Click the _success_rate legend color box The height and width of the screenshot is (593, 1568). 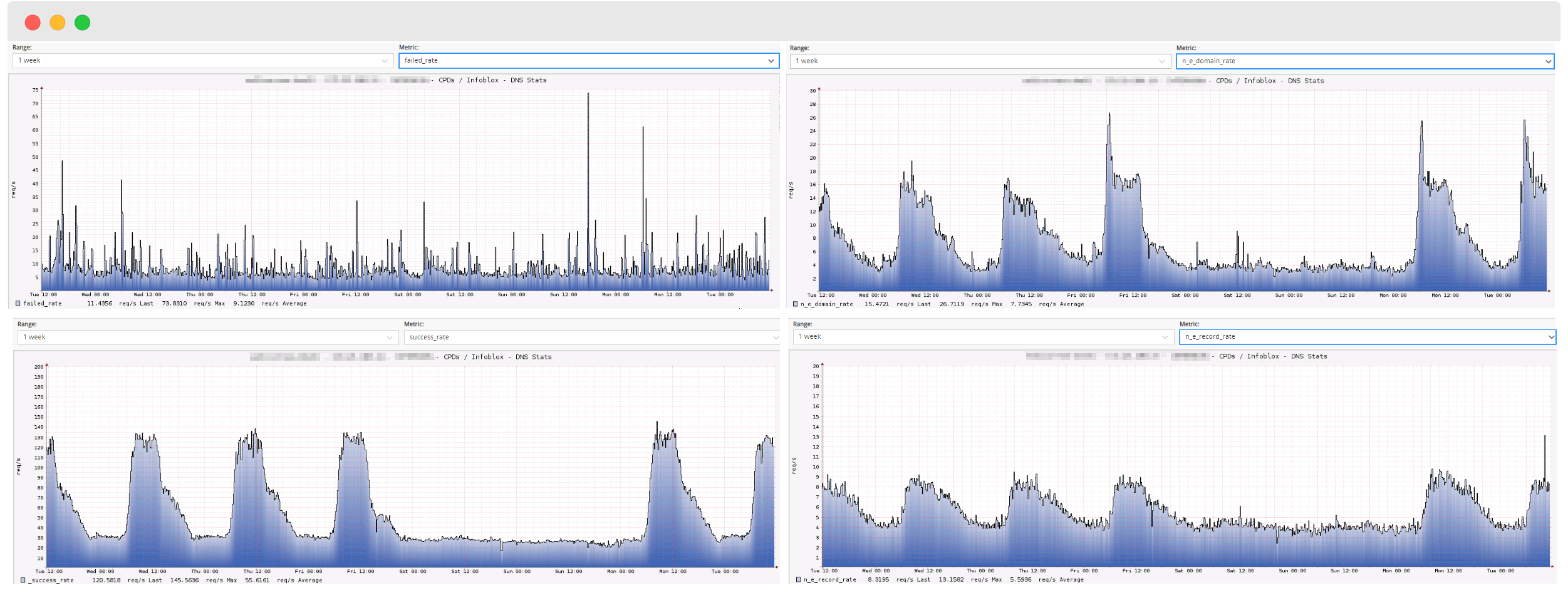pyautogui.click(x=23, y=580)
